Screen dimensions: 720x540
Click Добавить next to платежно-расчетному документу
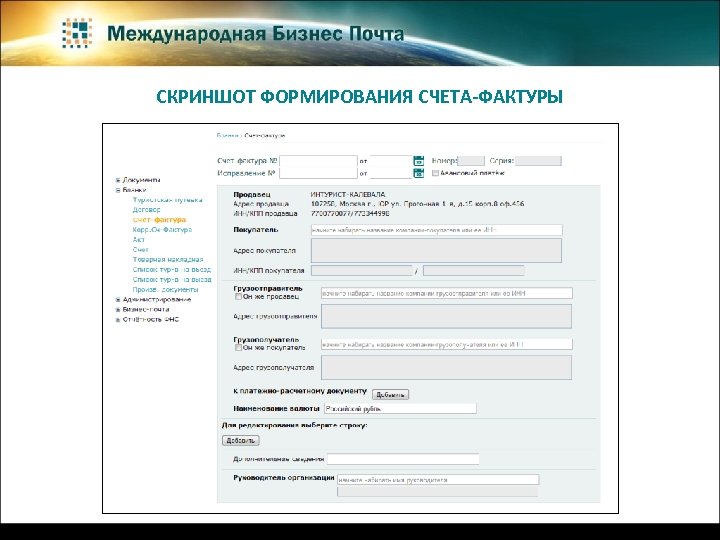(x=390, y=395)
